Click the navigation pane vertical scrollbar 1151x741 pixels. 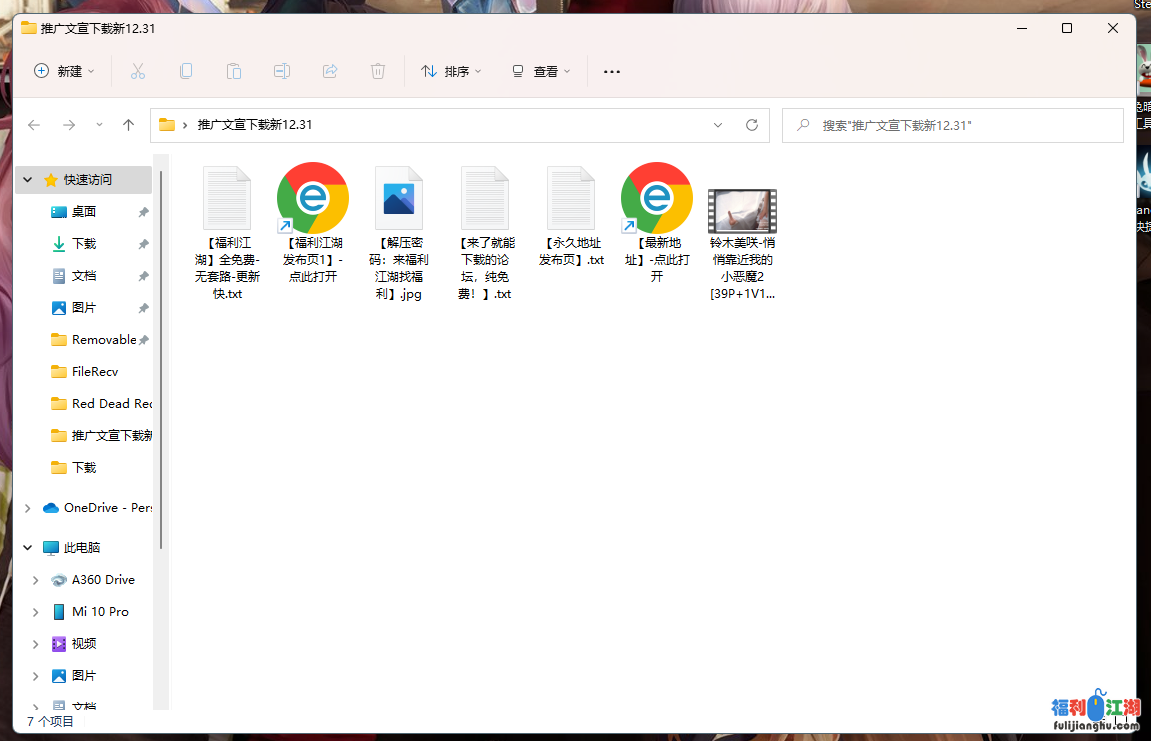(160, 350)
